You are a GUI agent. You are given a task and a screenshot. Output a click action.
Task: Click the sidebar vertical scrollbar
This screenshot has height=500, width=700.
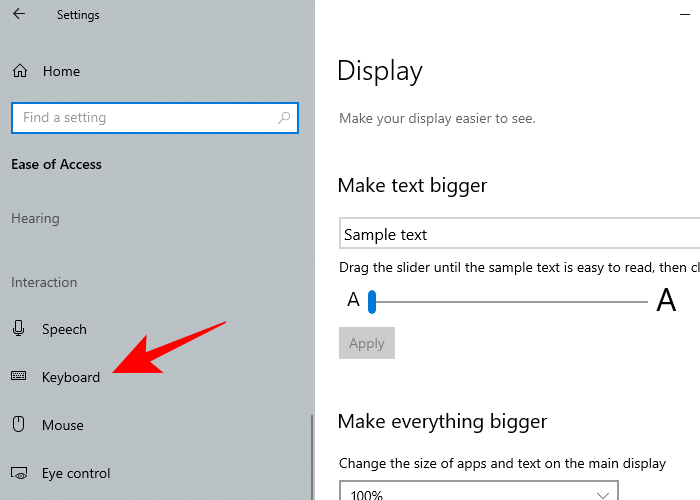click(312, 455)
